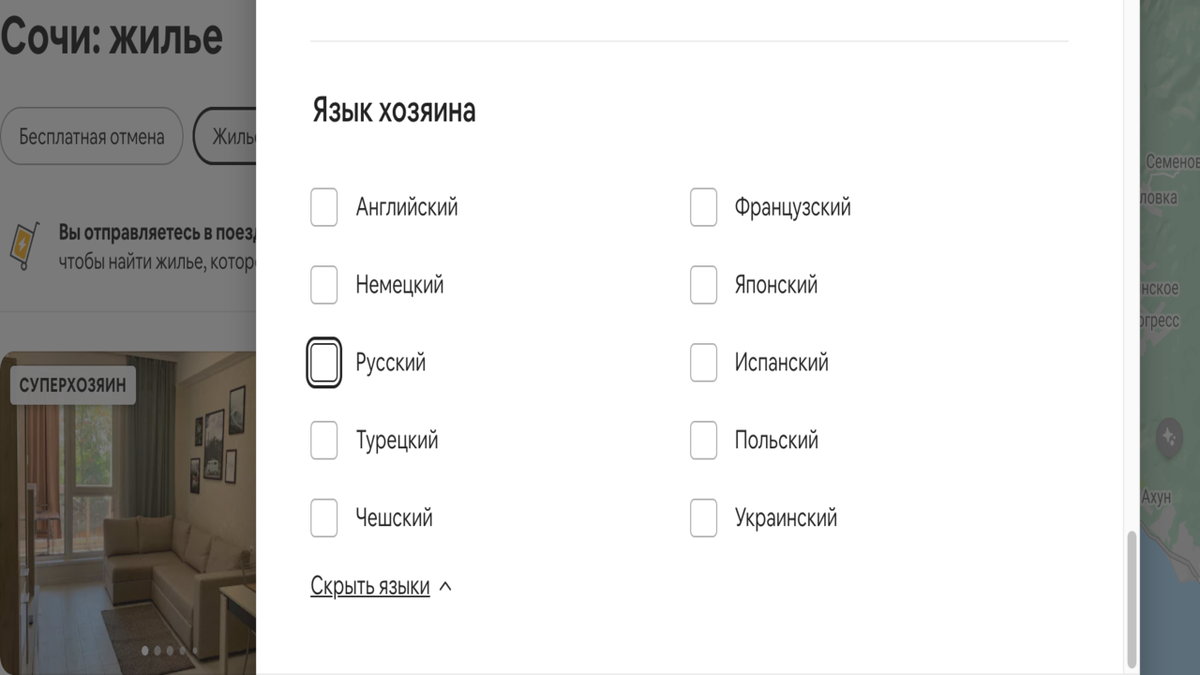Click the chevron next to Скрыть языки
The width and height of the screenshot is (1200, 675).
tap(445, 587)
